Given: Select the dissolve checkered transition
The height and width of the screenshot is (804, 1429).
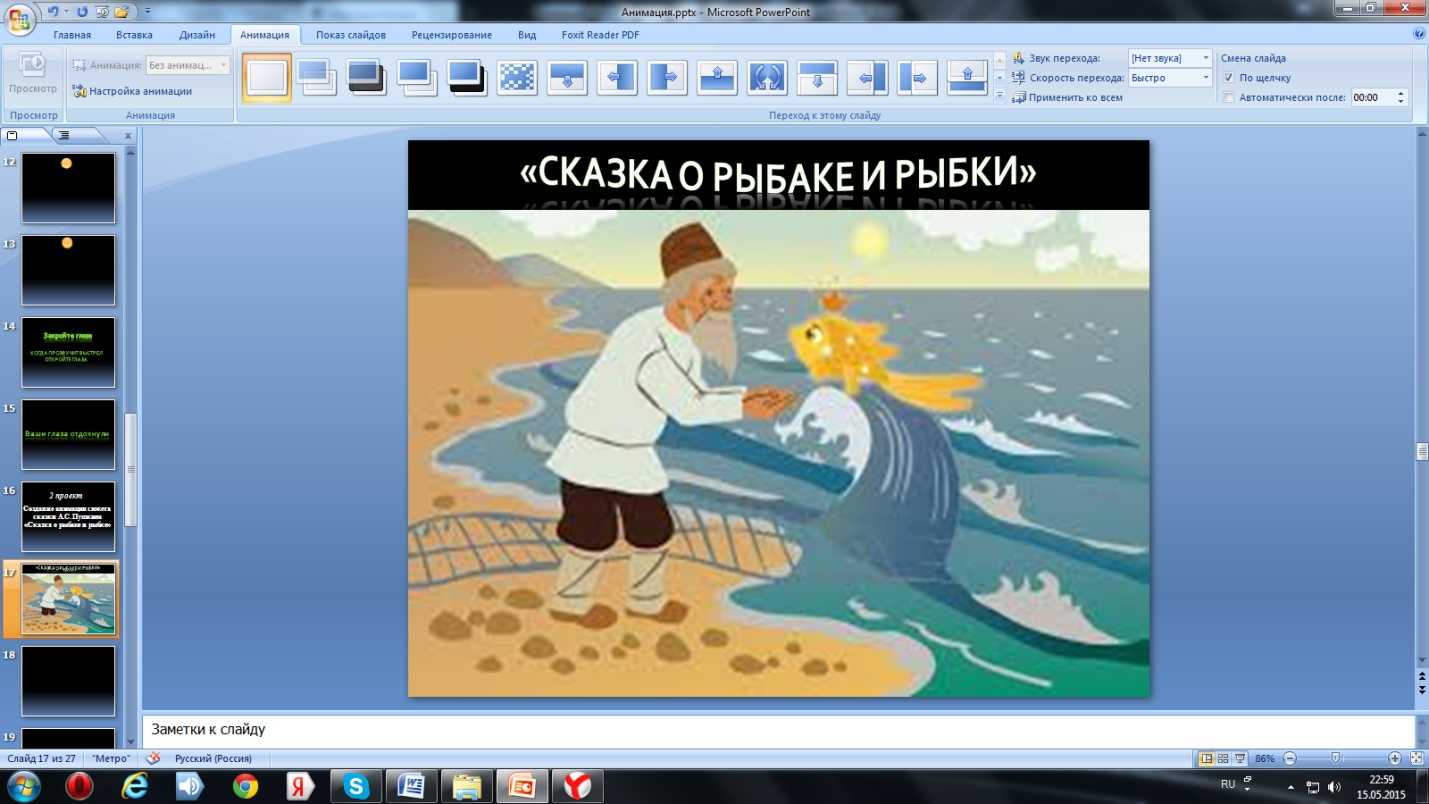Looking at the screenshot, I should point(517,77).
